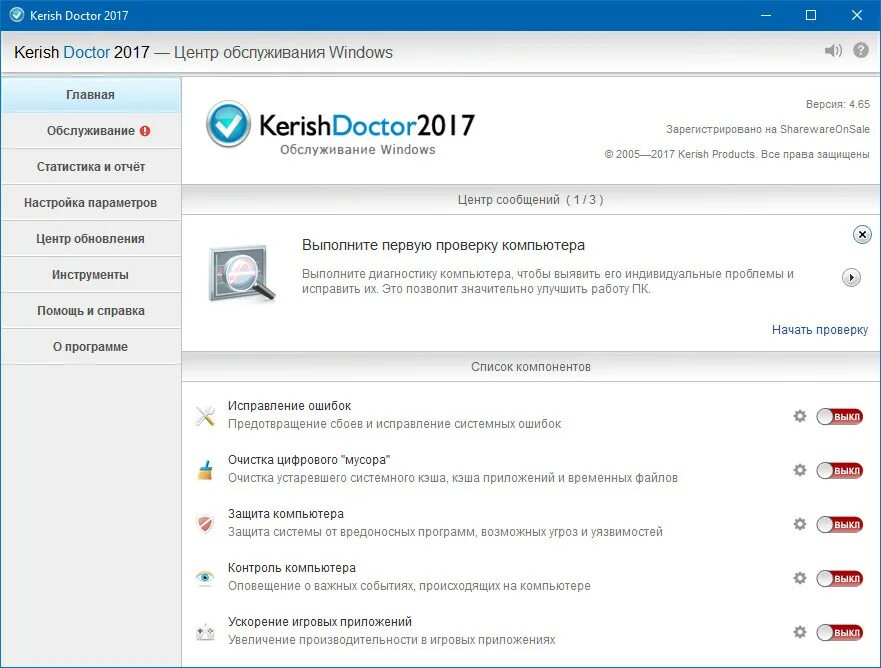The image size is (881, 668).
Task: Click the Версия: 4.65 text
Action: coord(838,104)
